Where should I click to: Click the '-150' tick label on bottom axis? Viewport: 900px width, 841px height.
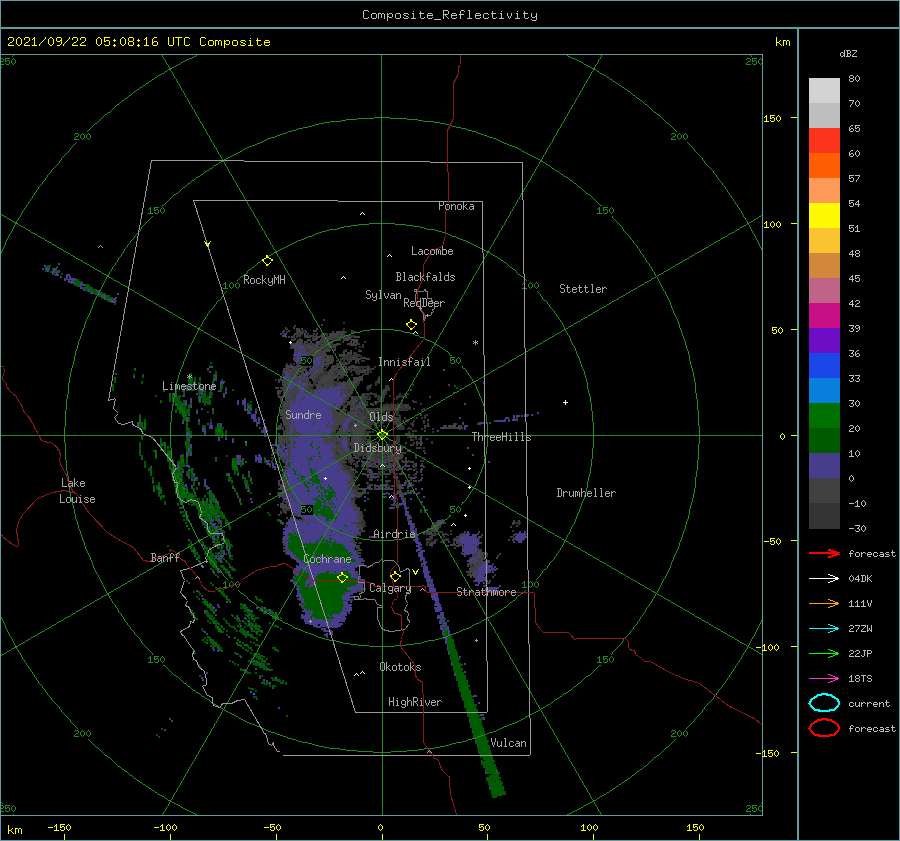[x=59, y=827]
